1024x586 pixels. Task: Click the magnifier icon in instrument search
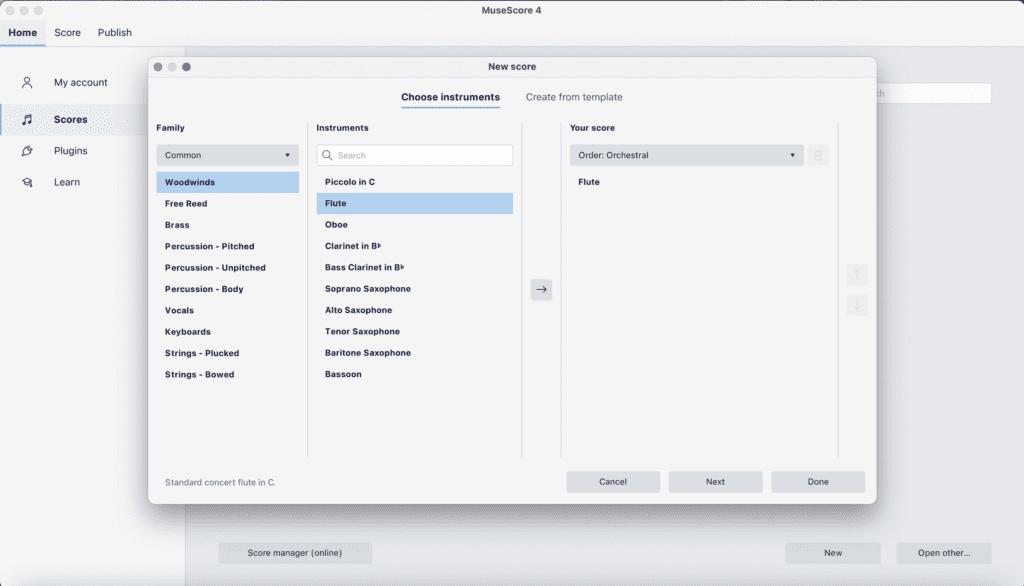click(327, 155)
